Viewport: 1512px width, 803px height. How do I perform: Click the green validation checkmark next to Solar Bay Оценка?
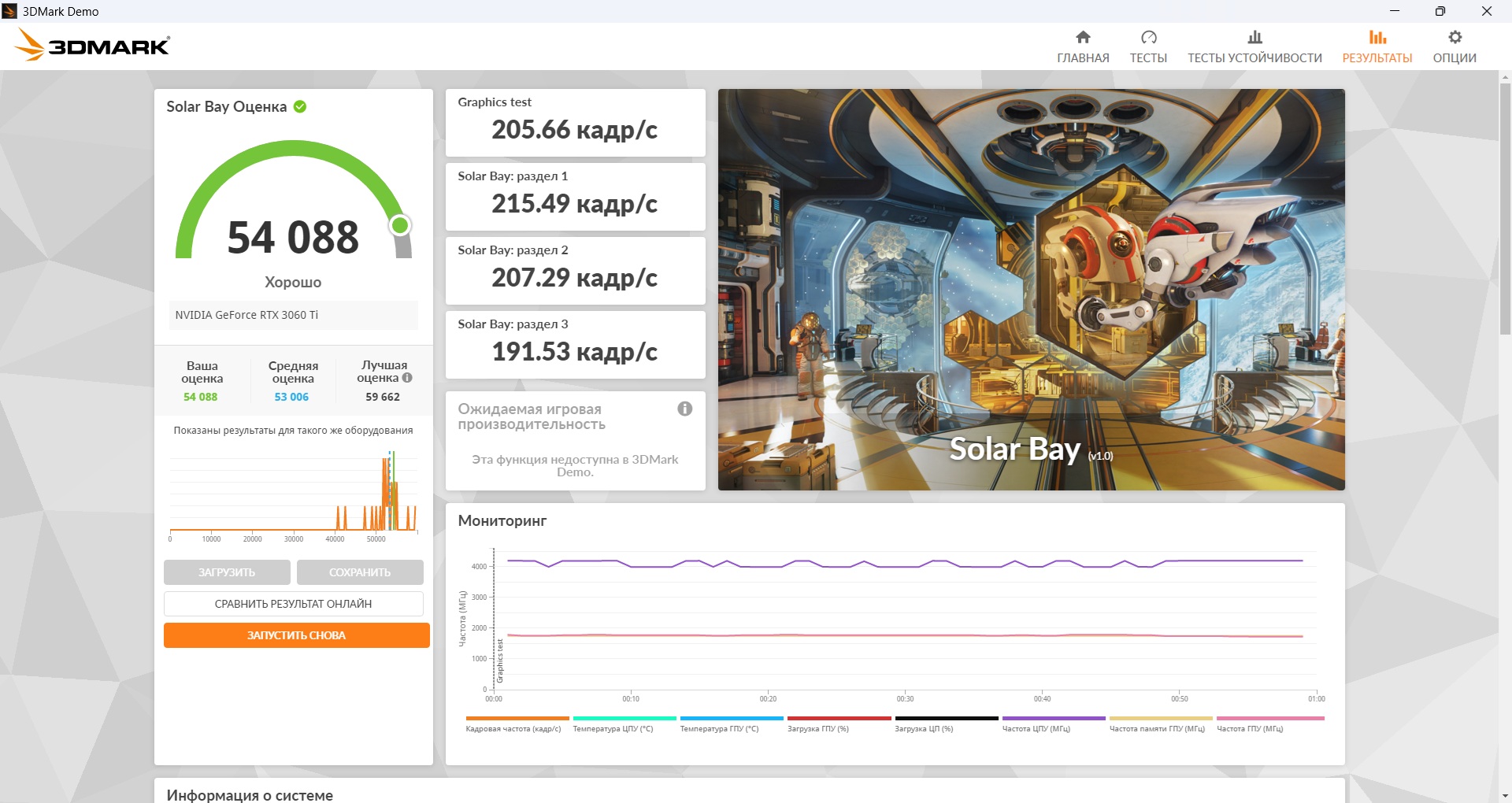click(300, 106)
